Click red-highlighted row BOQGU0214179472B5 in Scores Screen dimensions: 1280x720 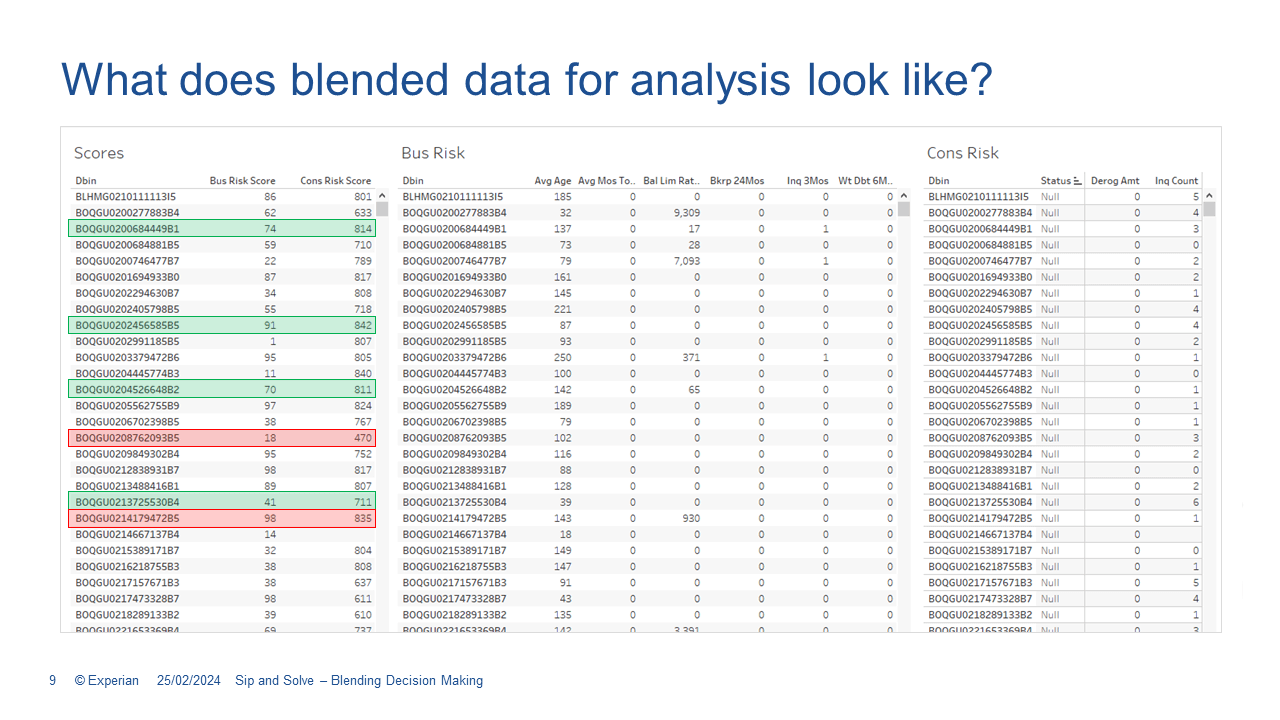coord(222,518)
